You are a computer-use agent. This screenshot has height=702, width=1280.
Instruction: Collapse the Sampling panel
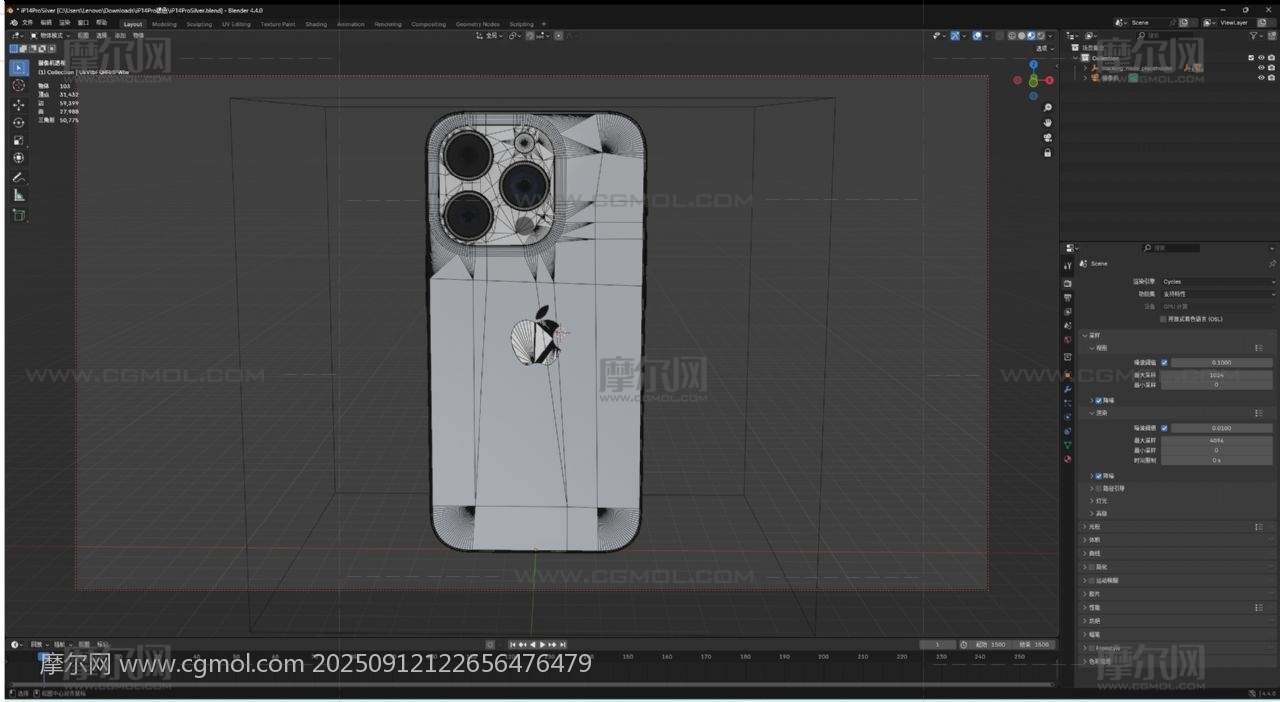click(1084, 336)
